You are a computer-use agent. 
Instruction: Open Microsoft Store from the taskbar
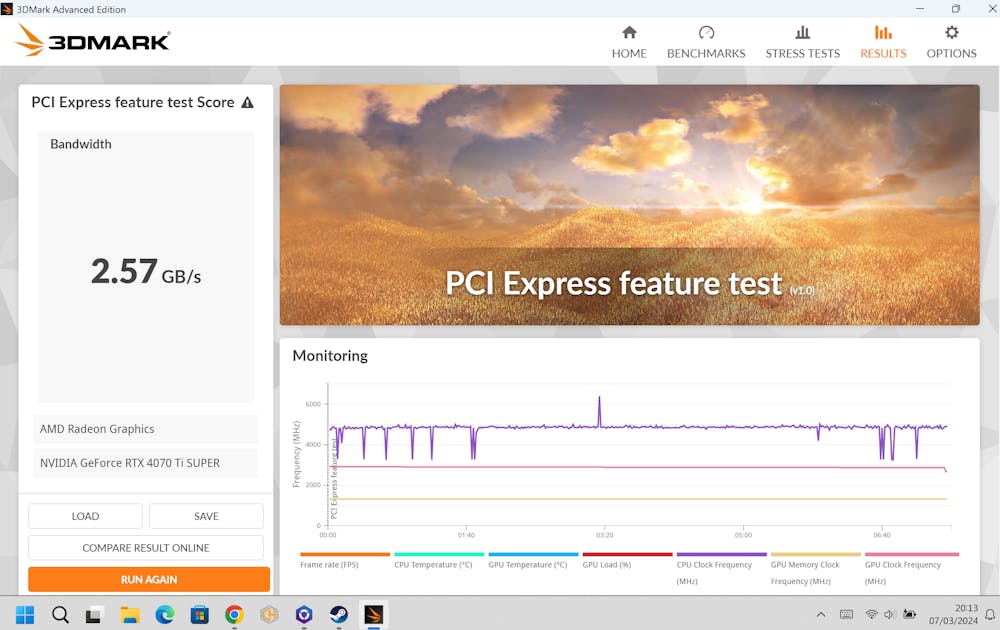[200, 615]
